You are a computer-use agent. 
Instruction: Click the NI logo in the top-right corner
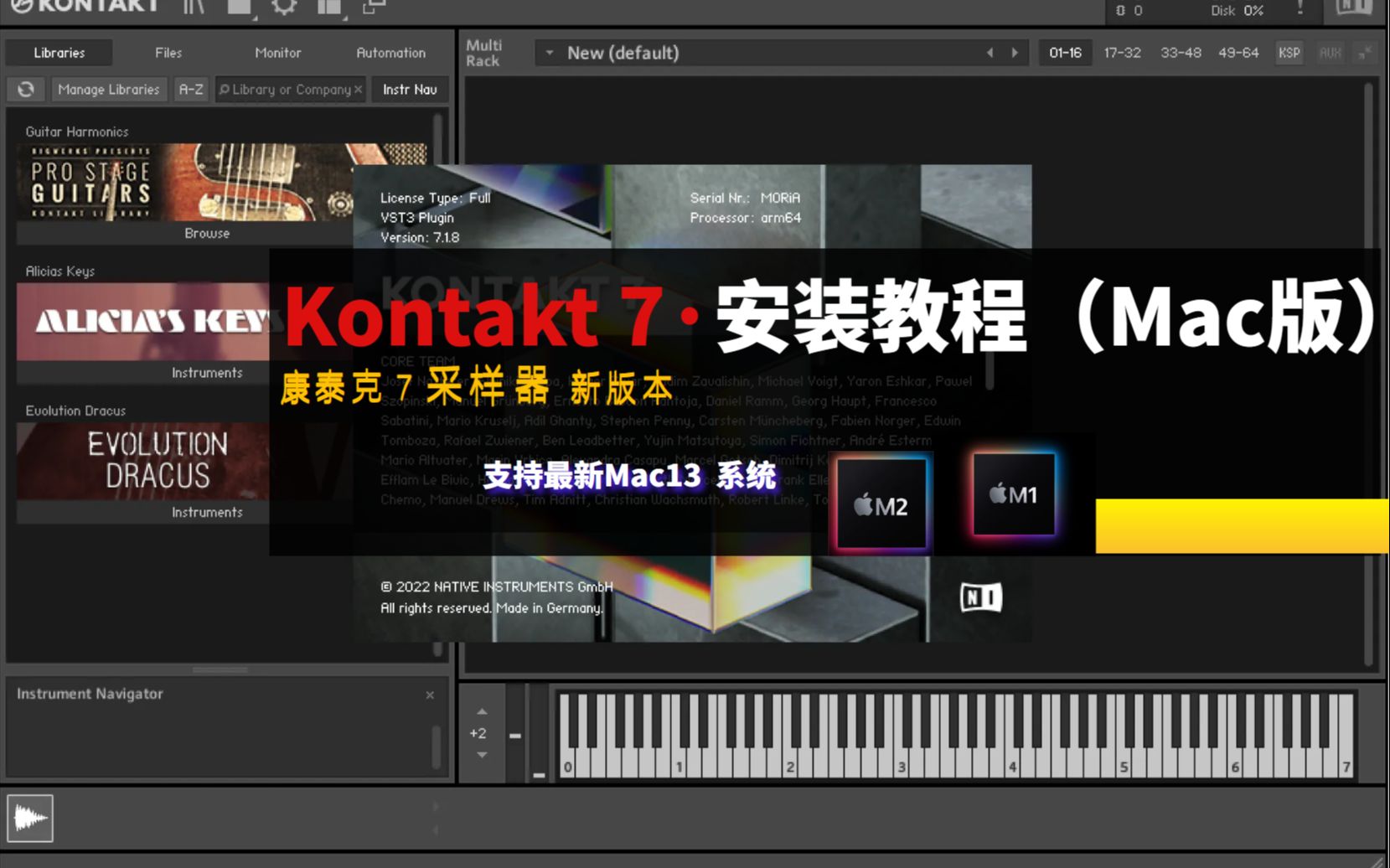point(1353,8)
